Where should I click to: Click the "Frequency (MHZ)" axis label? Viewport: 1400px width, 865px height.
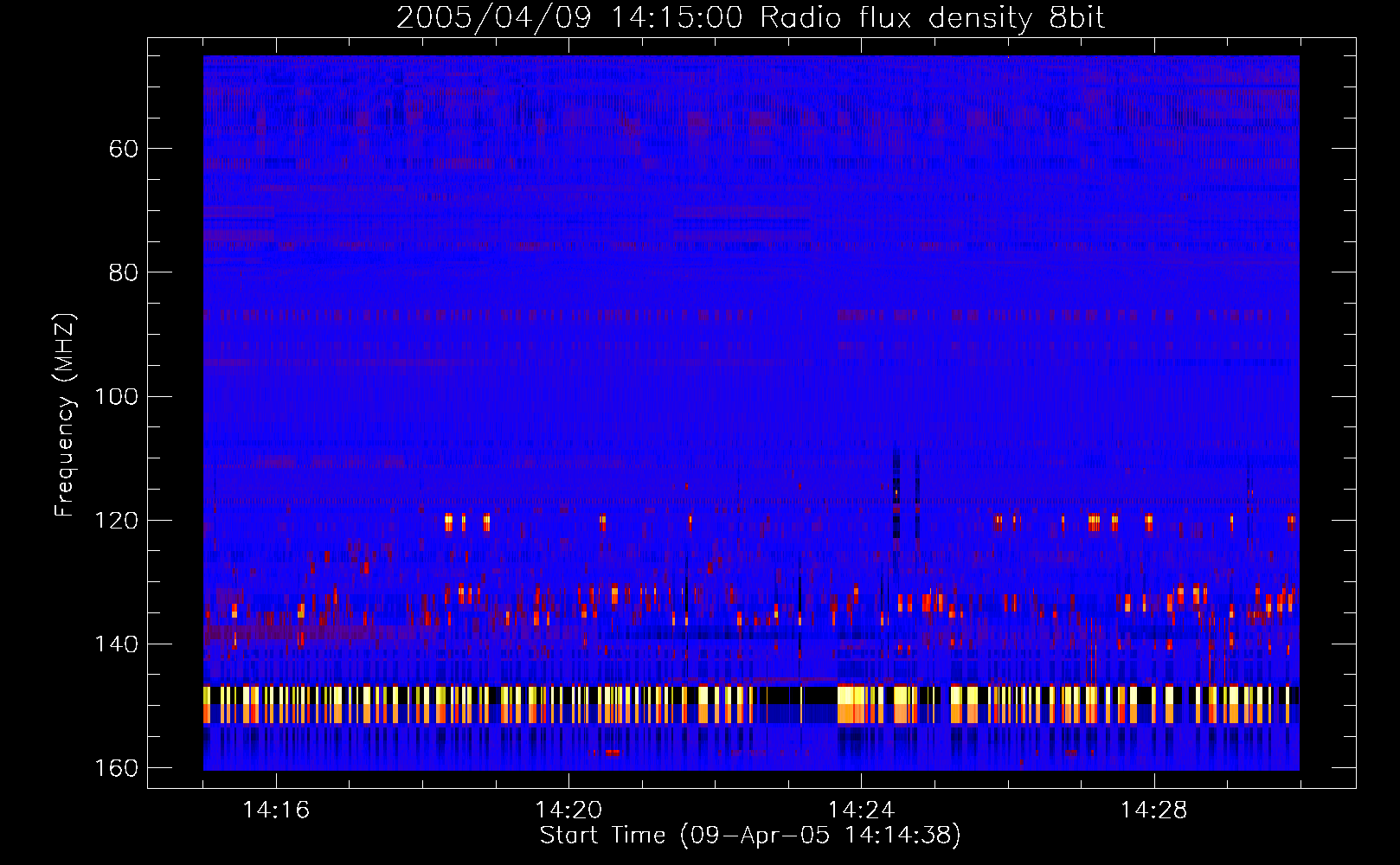click(x=66, y=414)
